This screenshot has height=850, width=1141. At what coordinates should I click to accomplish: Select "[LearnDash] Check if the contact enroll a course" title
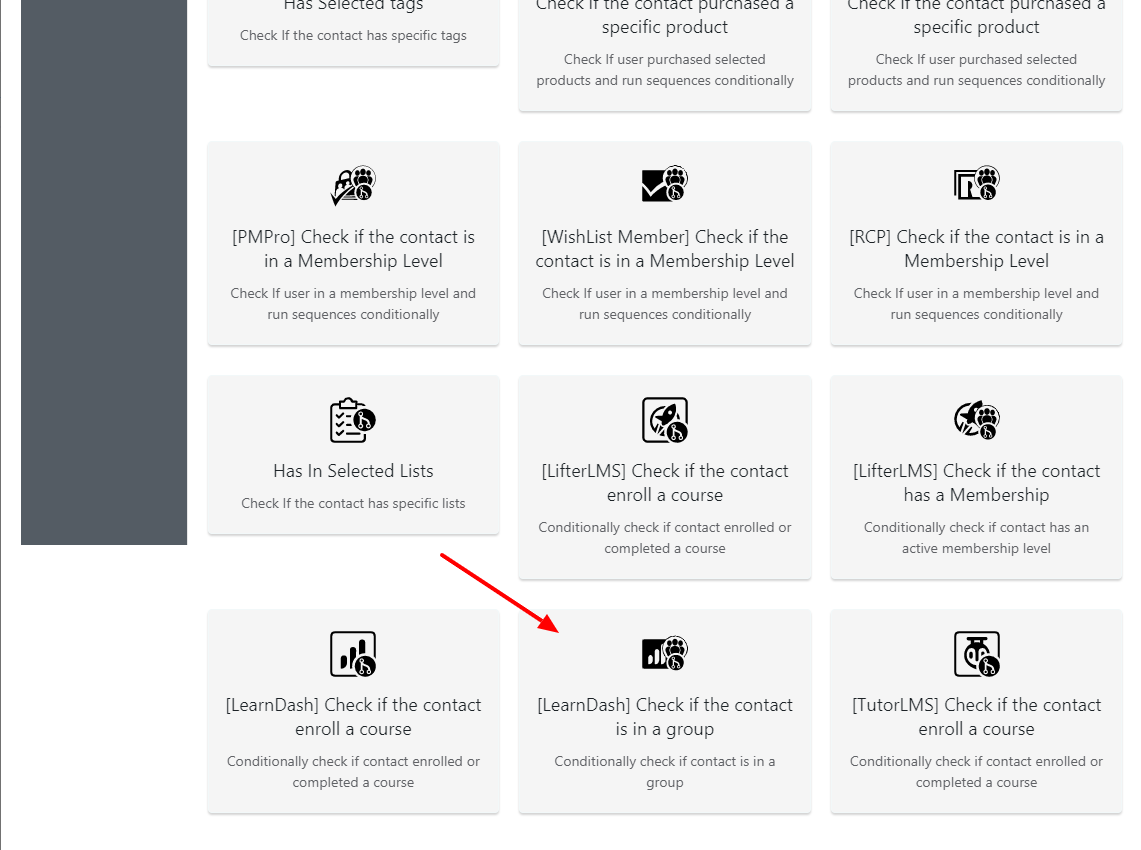click(x=353, y=717)
